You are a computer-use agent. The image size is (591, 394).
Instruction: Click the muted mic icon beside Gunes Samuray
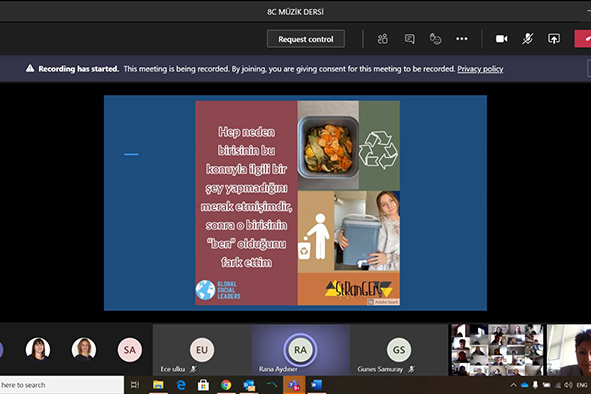(411, 369)
